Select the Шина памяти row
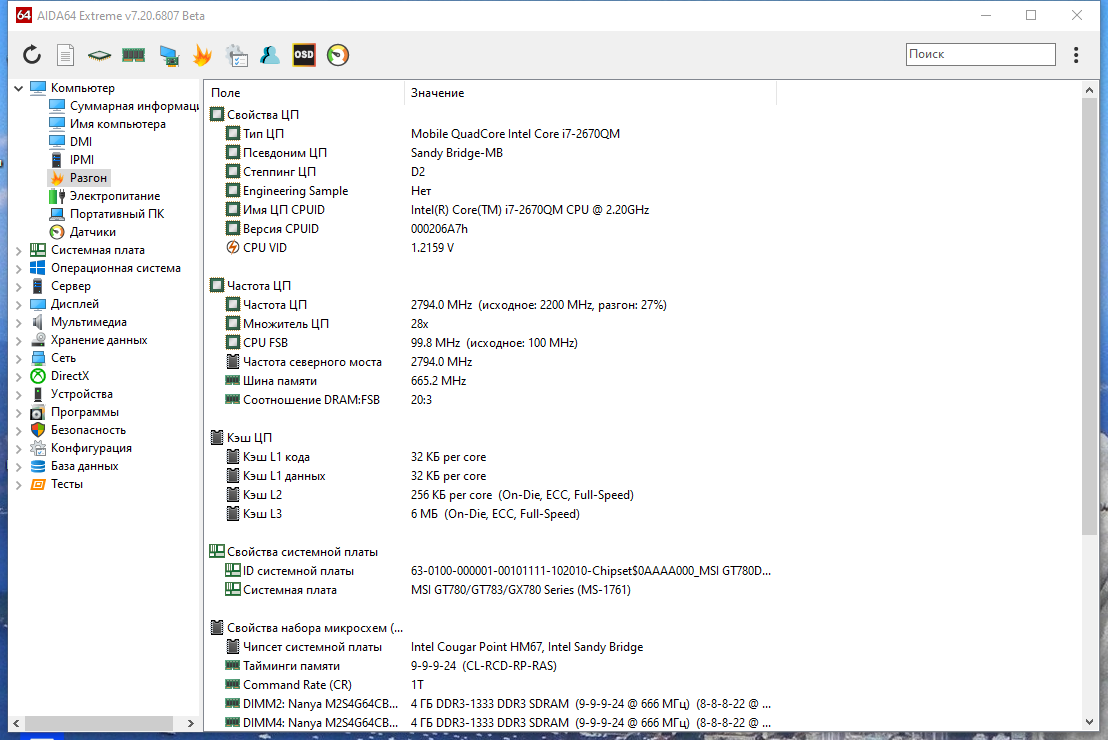 point(490,381)
